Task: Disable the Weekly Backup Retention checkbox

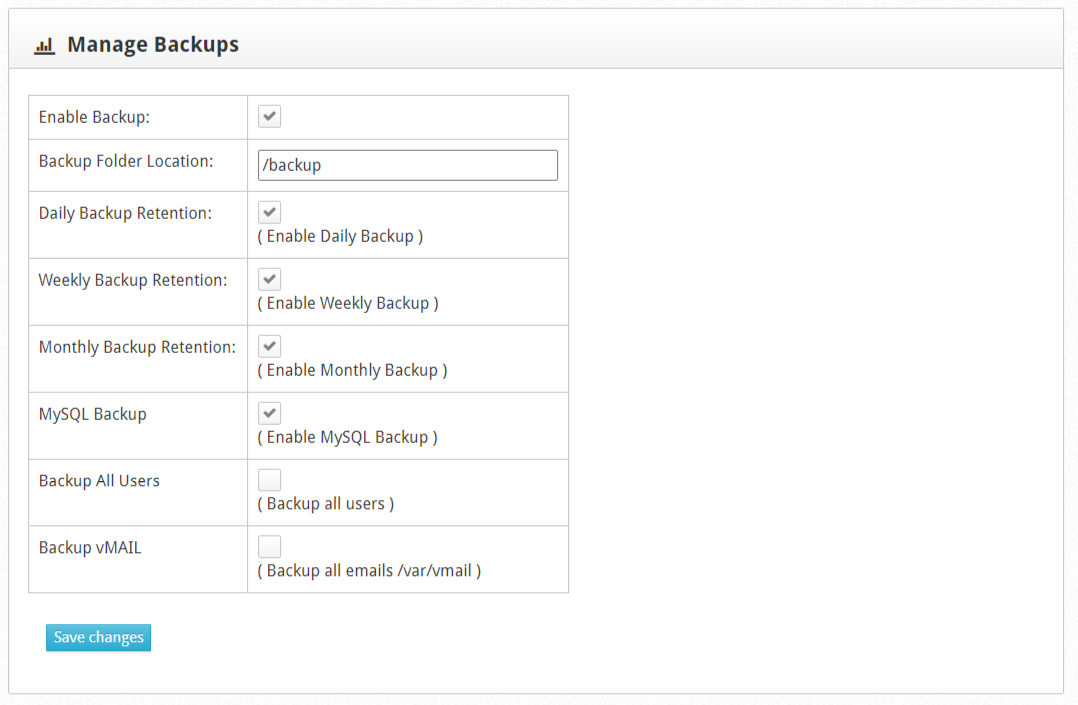Action: pyautogui.click(x=270, y=279)
